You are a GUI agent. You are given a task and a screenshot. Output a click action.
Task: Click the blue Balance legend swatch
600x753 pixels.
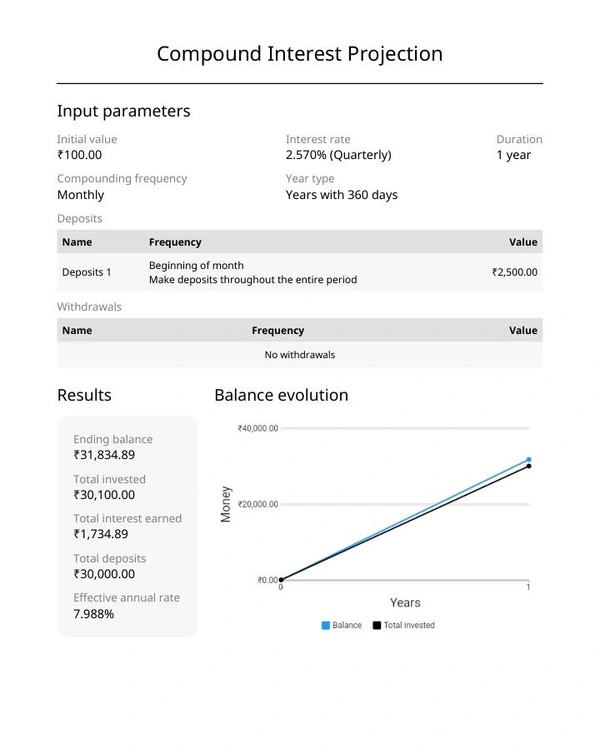tap(326, 625)
